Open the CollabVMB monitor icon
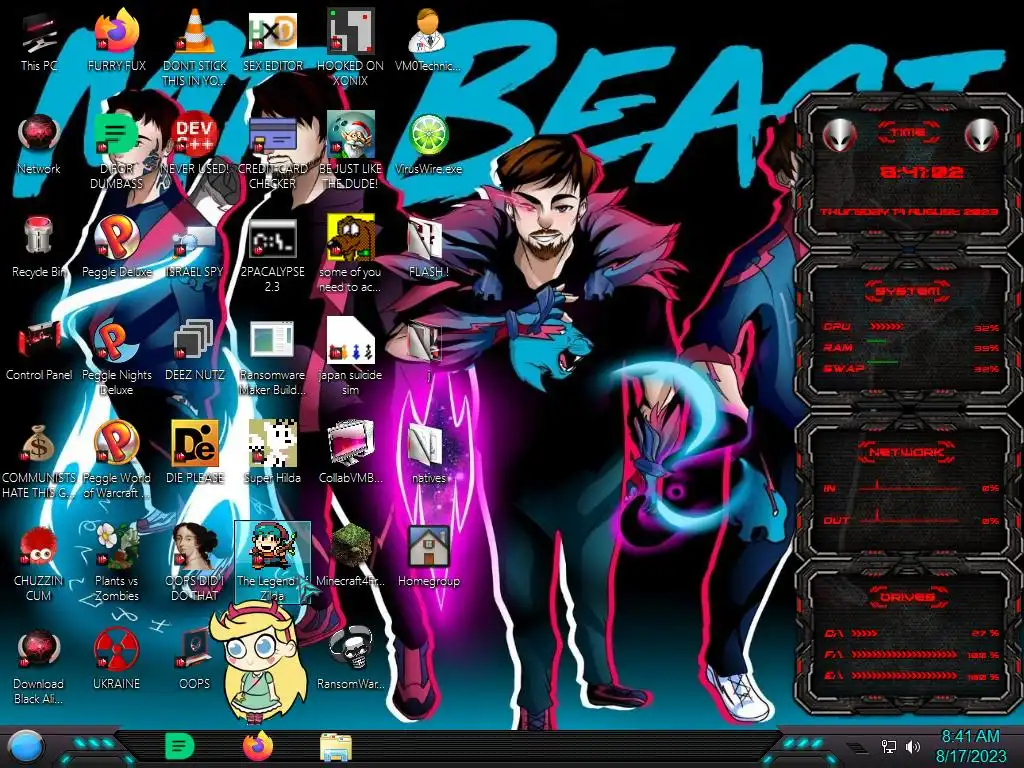Image resolution: width=1024 pixels, height=768 pixels. 350,443
